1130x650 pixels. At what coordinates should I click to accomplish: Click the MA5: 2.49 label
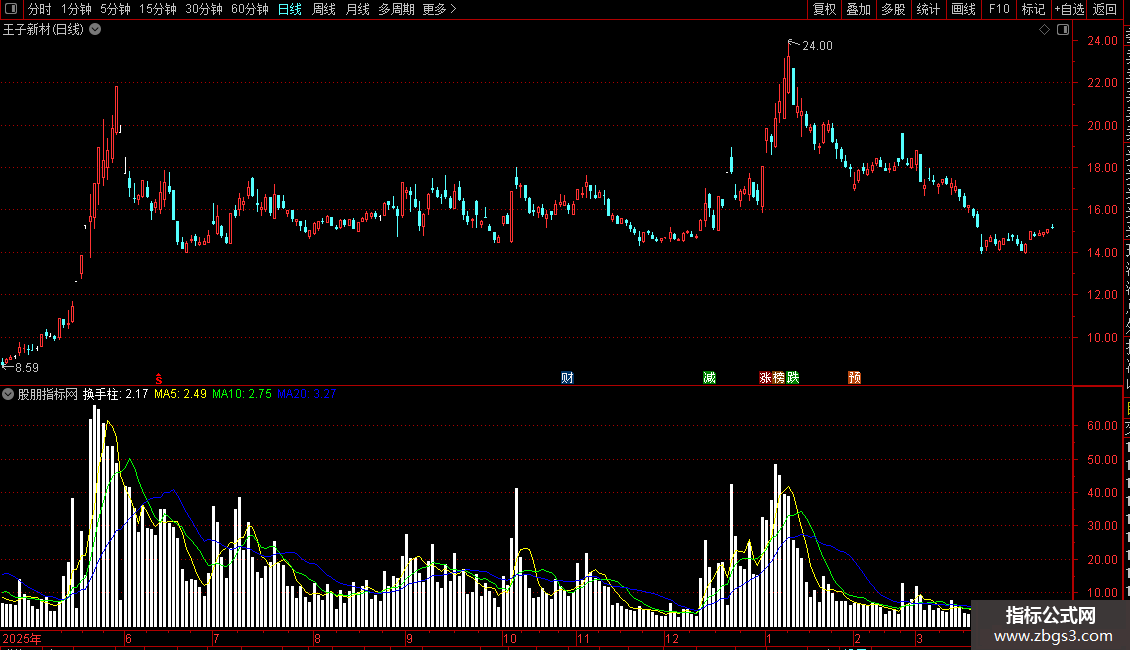pos(180,394)
